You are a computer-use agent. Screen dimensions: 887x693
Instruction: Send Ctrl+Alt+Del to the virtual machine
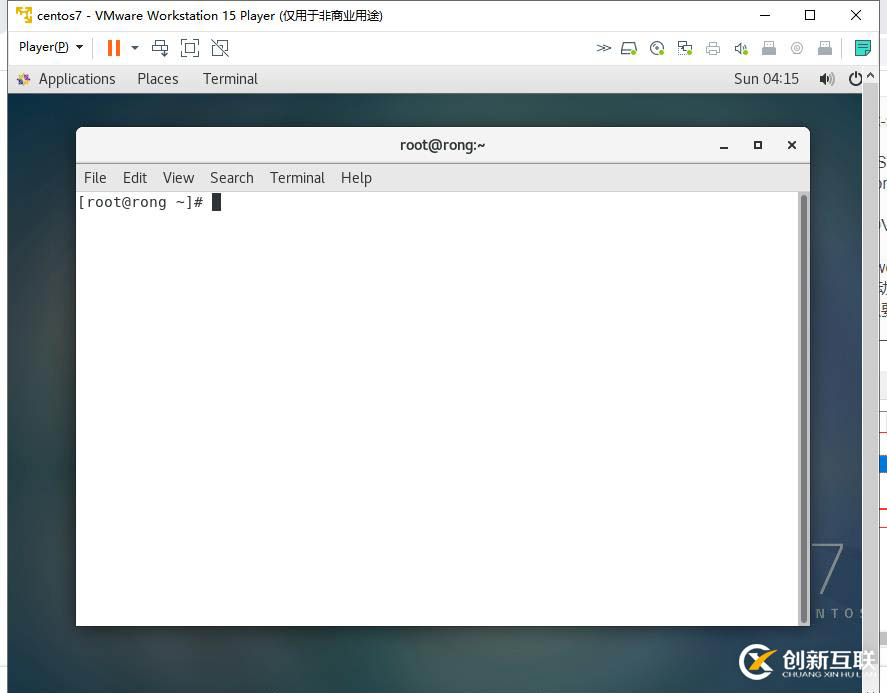(160, 48)
